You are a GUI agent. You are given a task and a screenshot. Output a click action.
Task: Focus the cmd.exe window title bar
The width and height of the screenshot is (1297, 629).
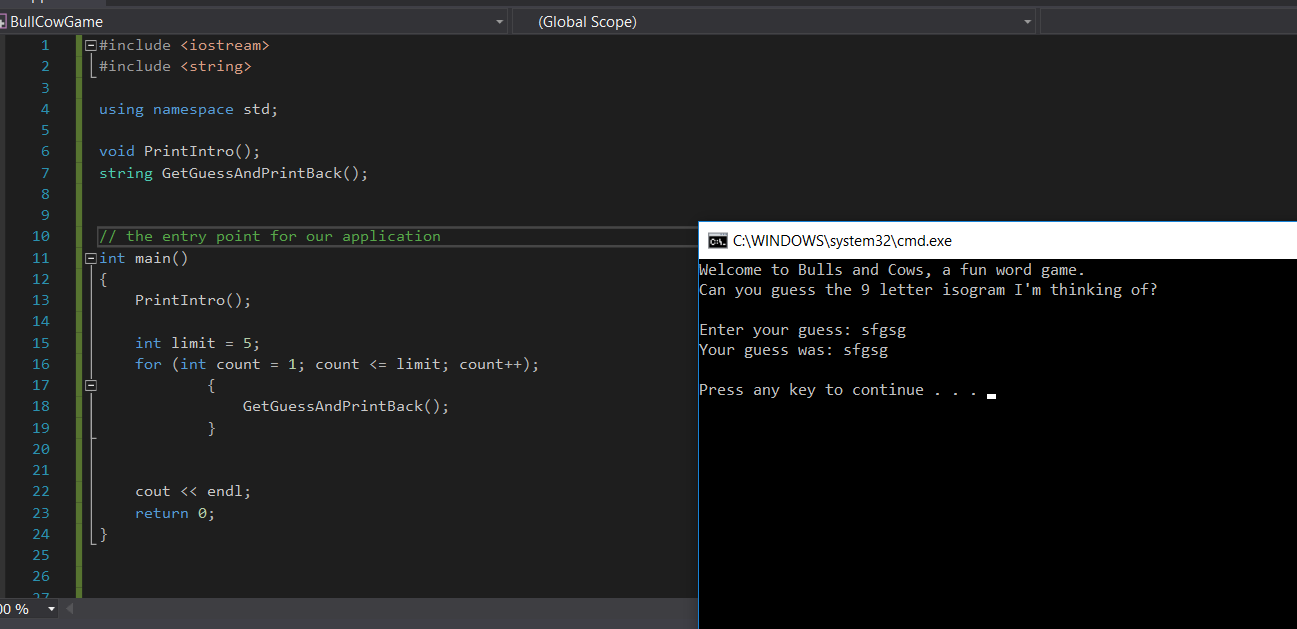(x=1002, y=241)
